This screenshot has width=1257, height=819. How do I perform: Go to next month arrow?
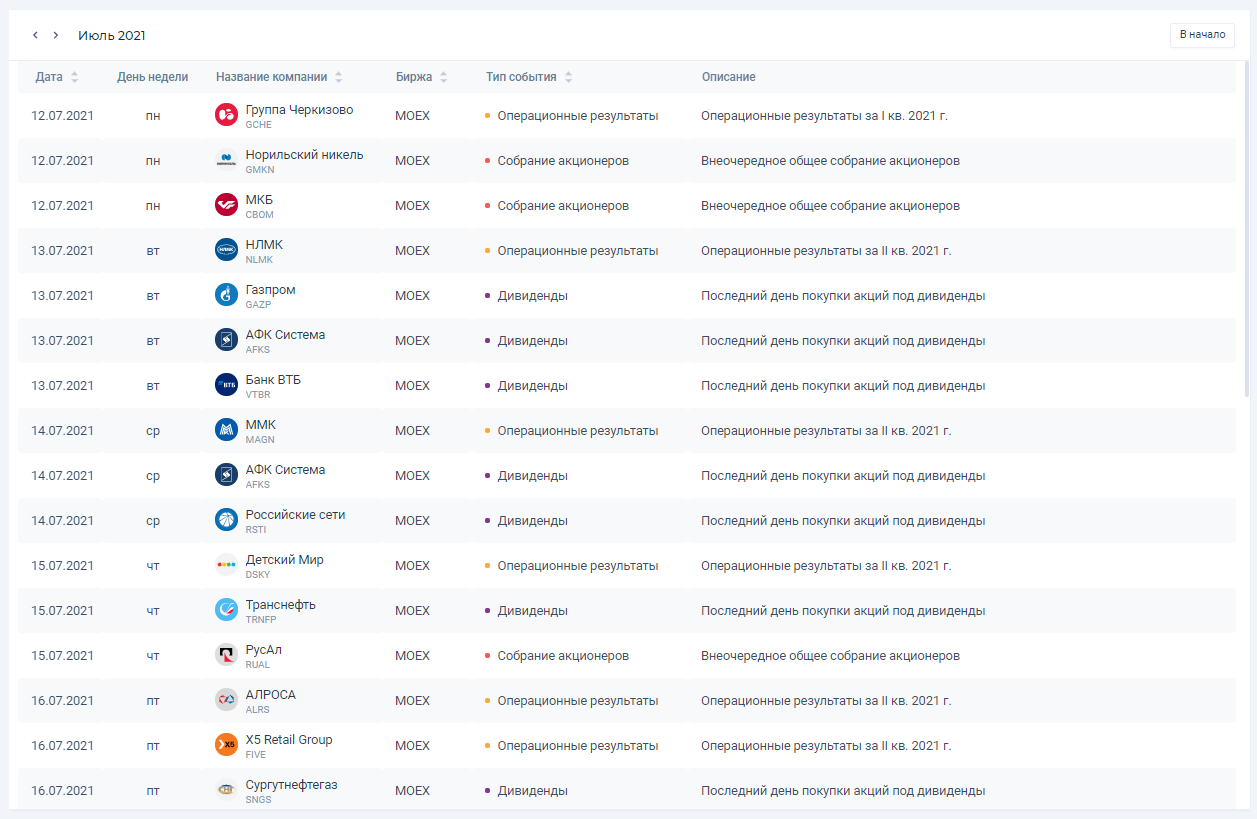click(x=56, y=35)
